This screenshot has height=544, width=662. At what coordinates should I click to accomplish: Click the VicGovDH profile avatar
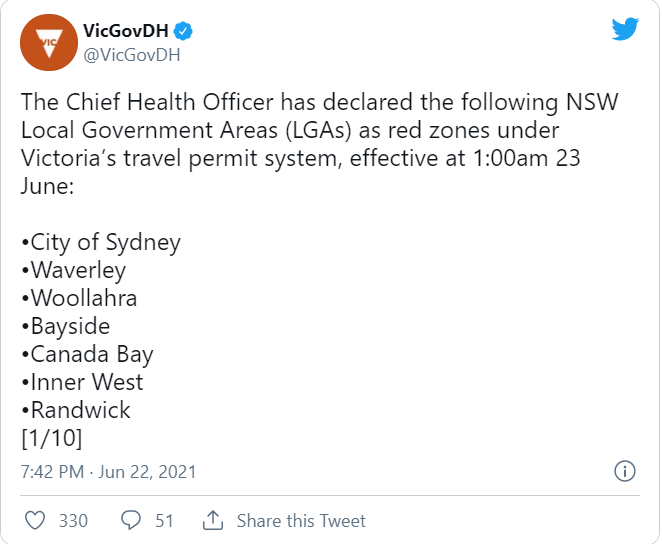tap(49, 43)
